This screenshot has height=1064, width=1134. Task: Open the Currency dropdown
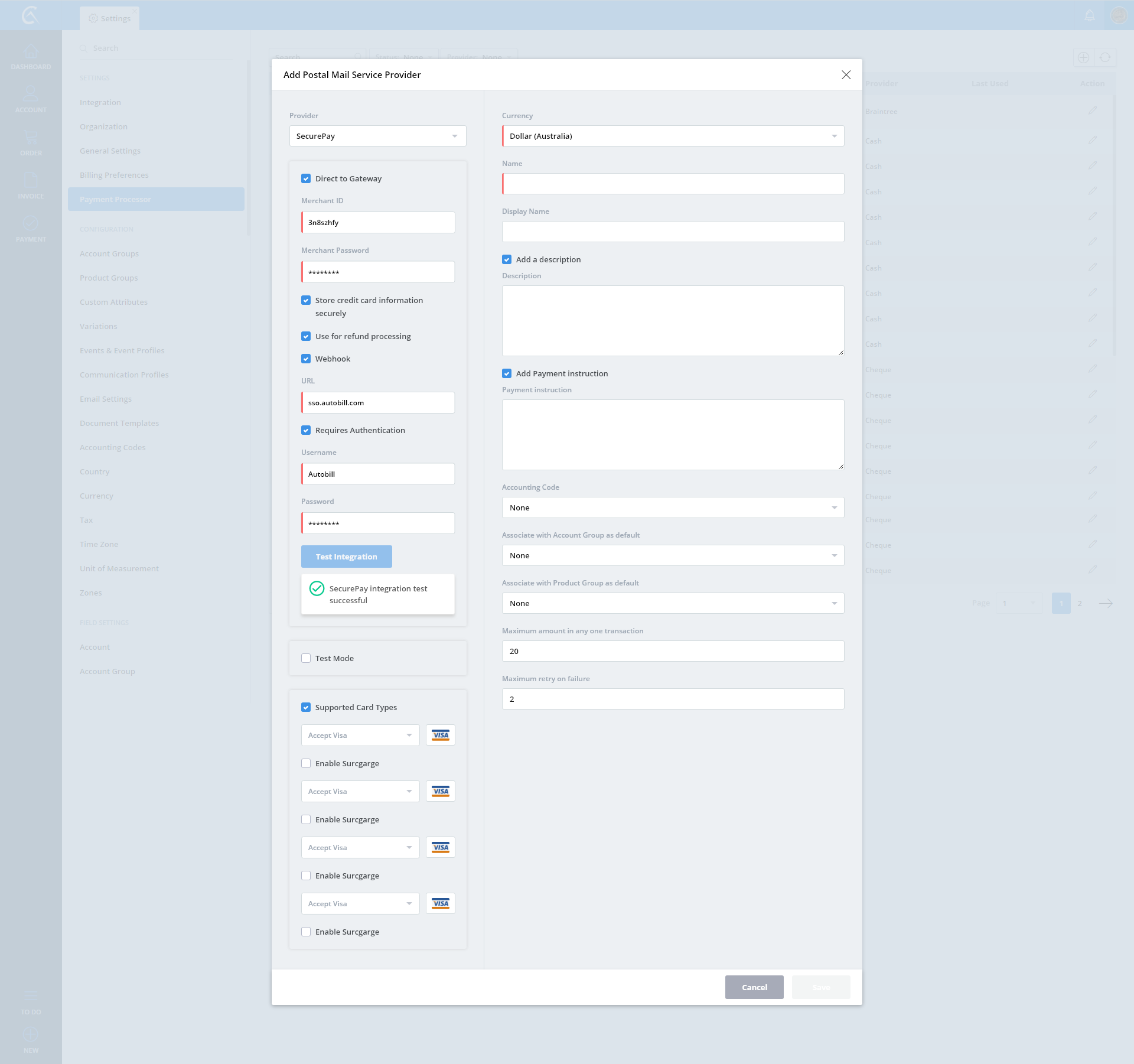(x=673, y=136)
